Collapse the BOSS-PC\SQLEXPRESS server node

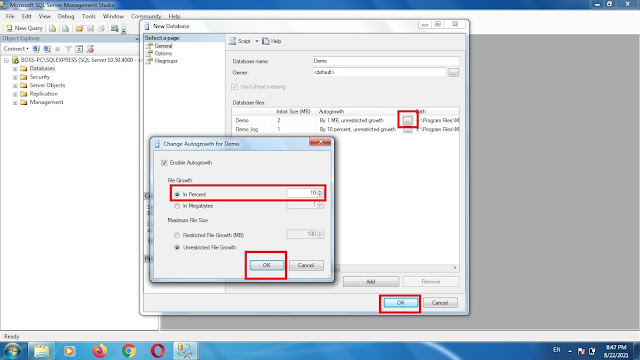(x=7, y=60)
